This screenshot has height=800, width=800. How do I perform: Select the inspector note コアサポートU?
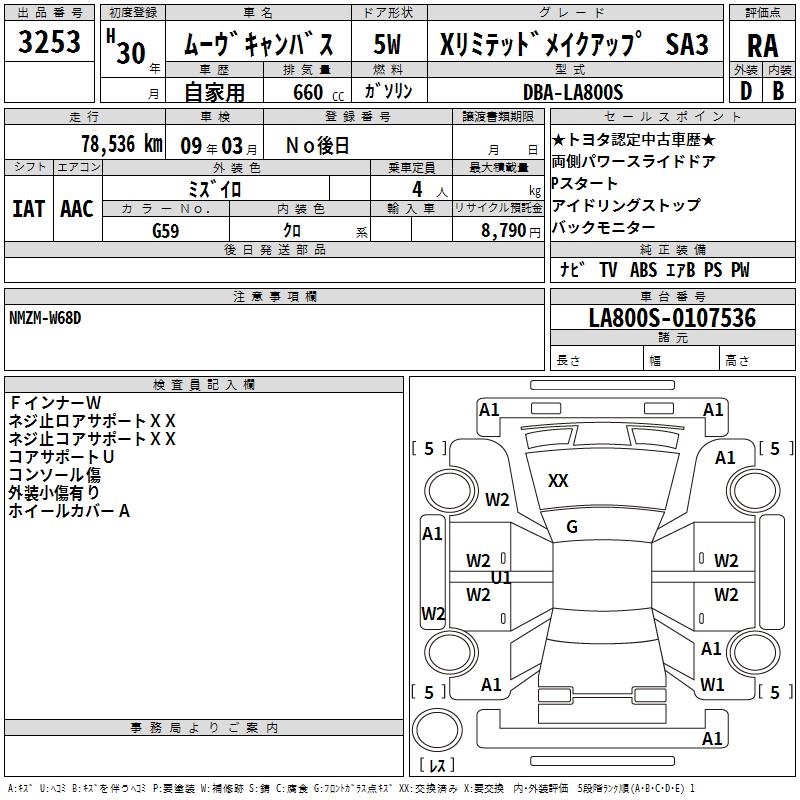coord(61,457)
